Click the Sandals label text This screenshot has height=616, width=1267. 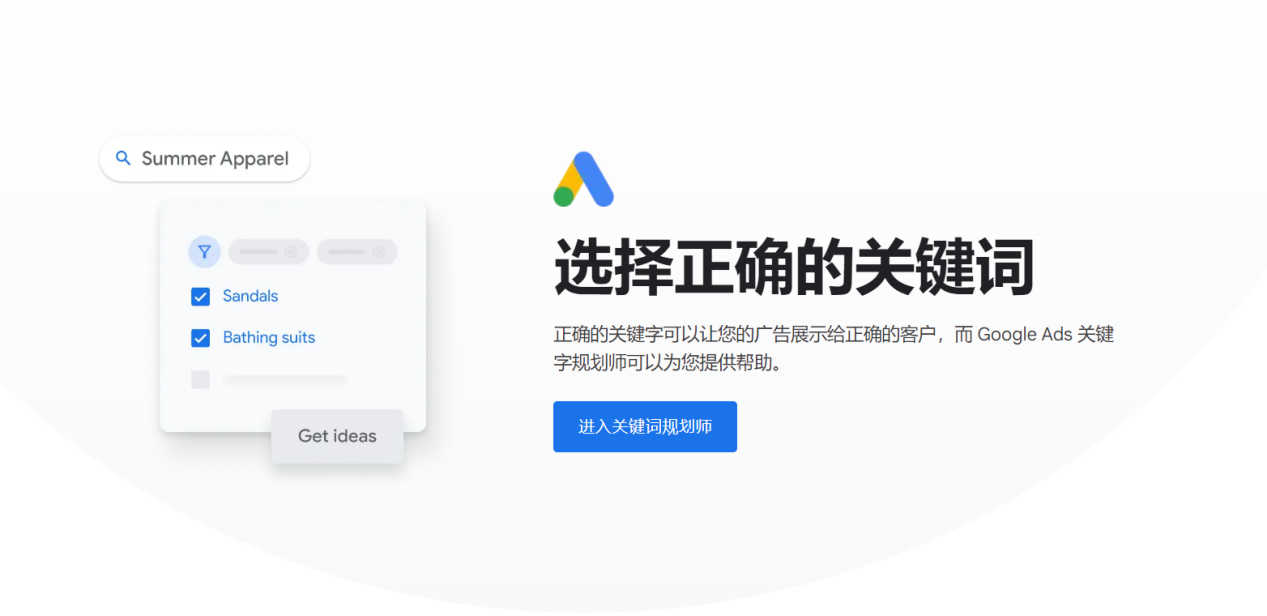click(x=250, y=296)
